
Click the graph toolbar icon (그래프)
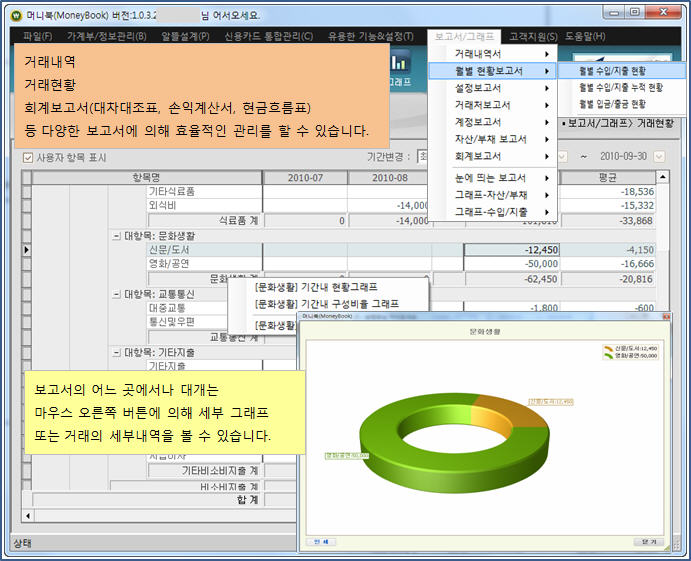coord(401,68)
